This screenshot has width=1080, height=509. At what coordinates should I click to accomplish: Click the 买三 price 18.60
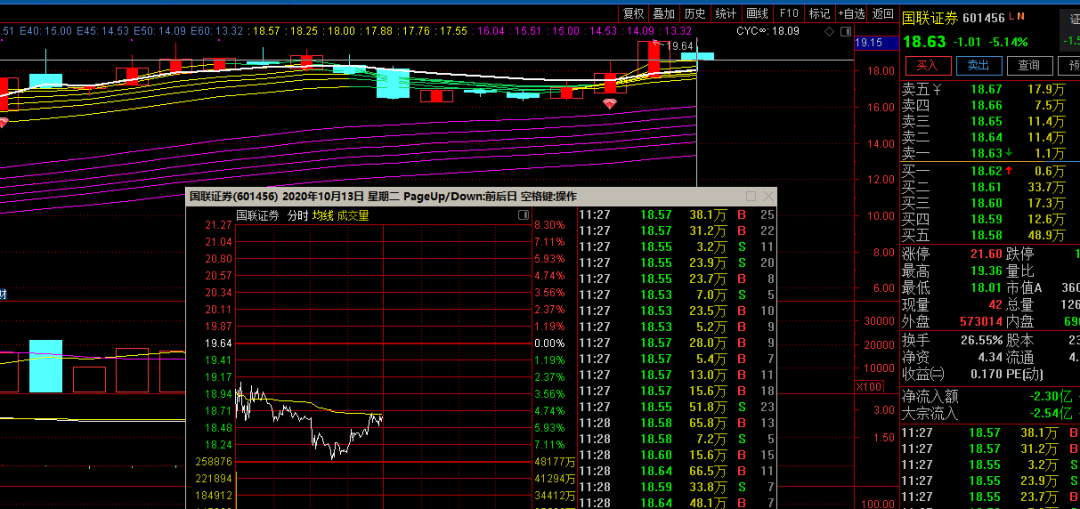click(986, 203)
